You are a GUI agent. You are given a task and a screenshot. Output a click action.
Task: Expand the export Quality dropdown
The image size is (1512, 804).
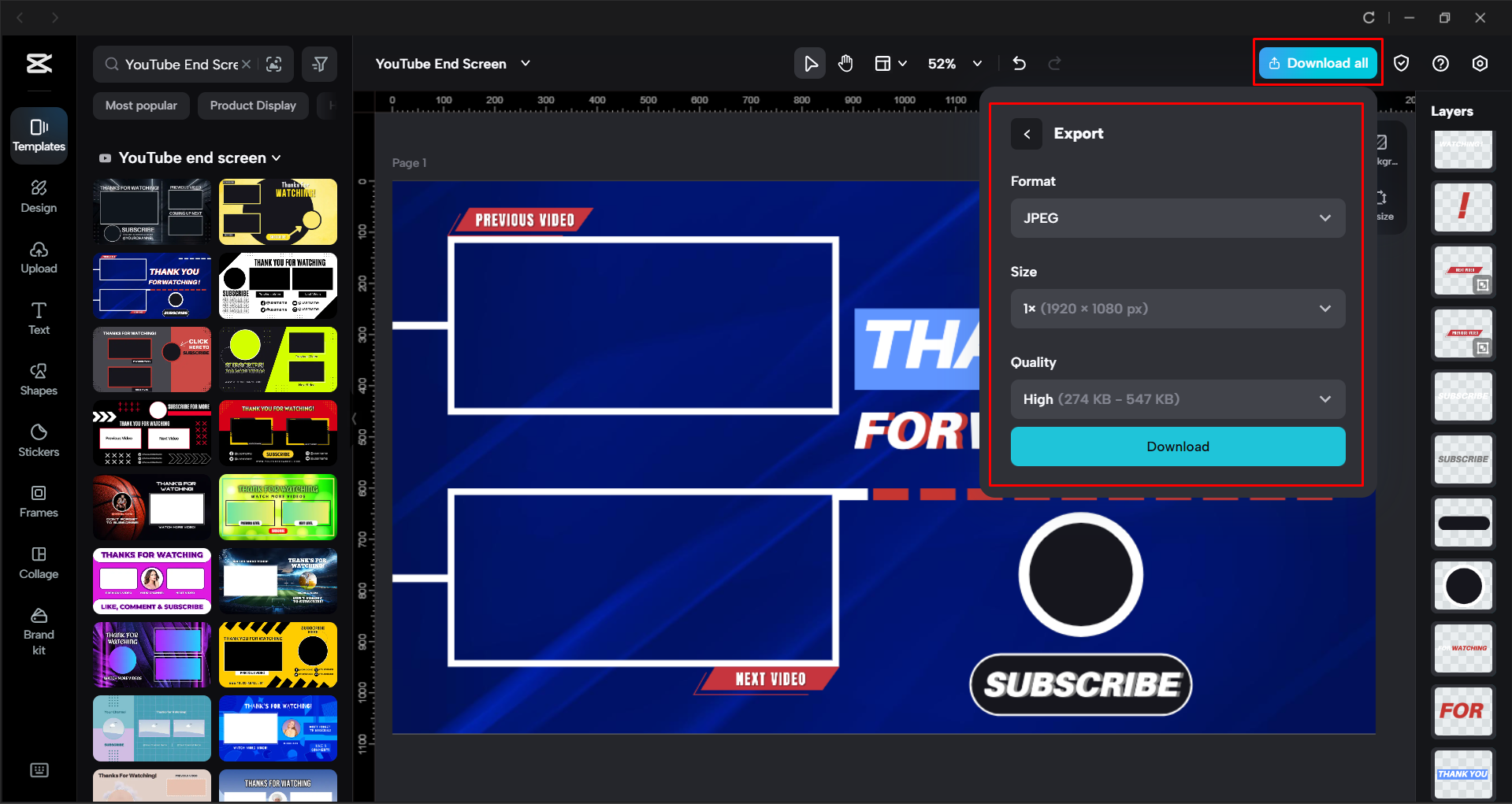point(1177,399)
